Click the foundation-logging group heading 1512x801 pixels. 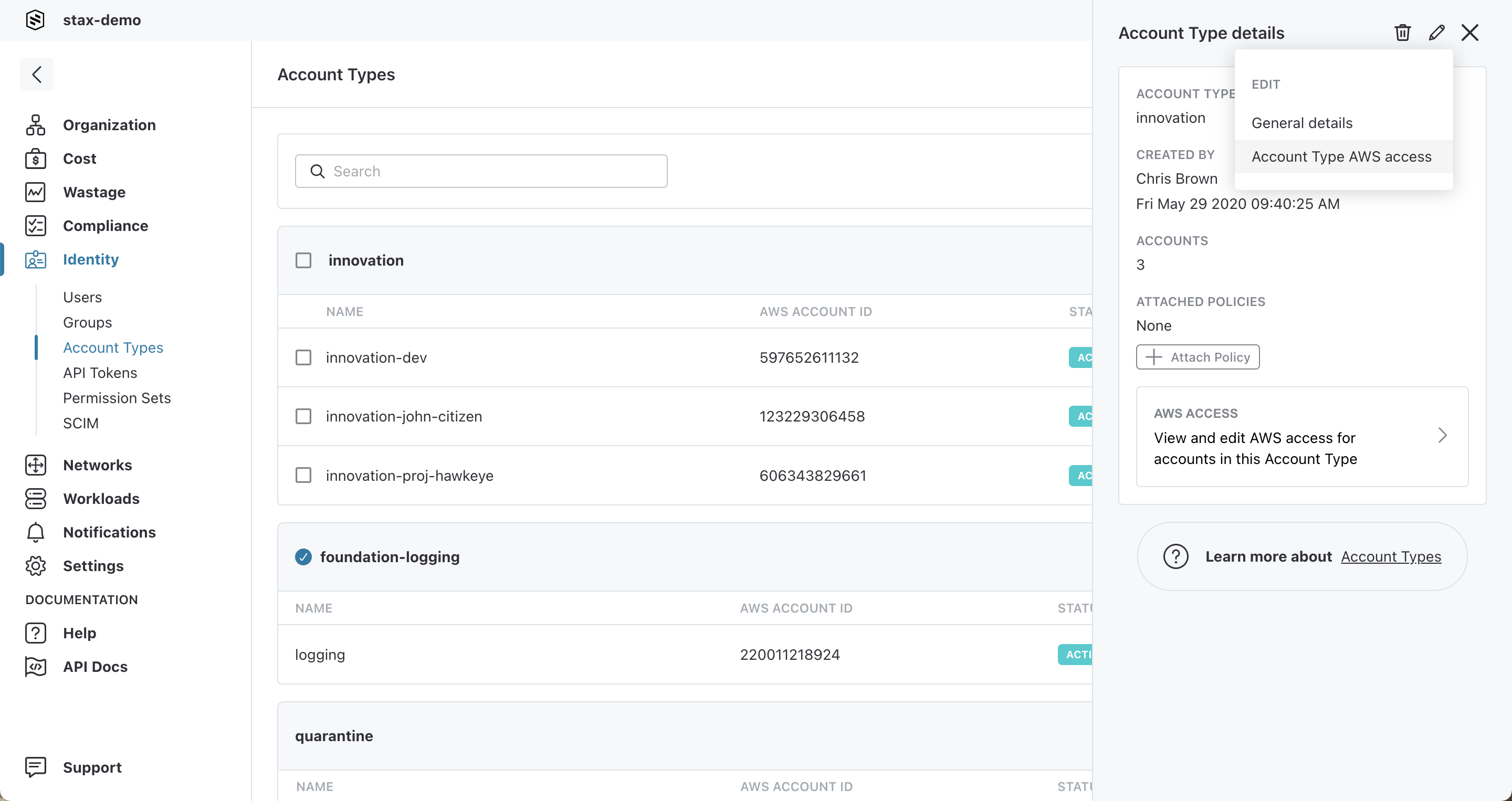tap(390, 557)
